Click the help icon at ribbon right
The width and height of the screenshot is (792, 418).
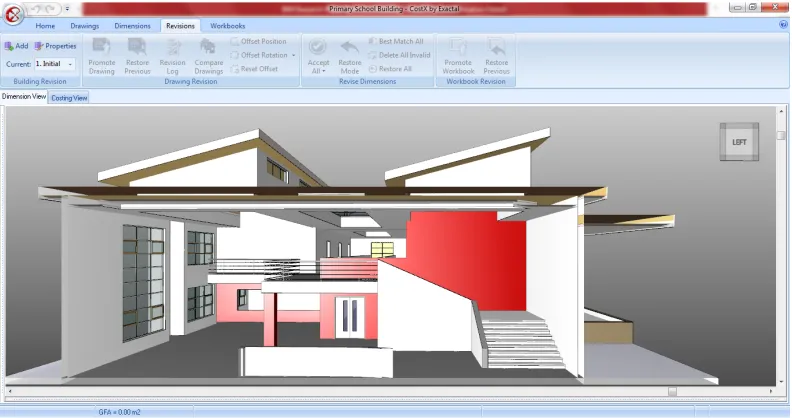coord(783,24)
